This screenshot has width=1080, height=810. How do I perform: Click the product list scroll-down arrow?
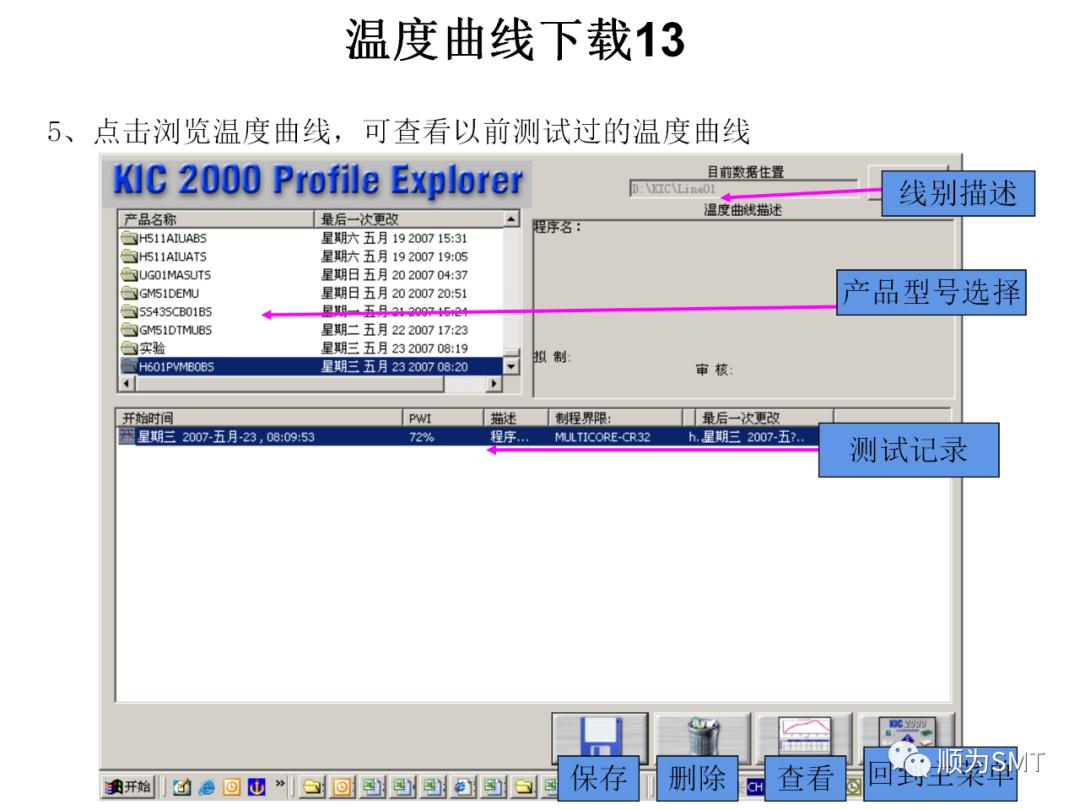[x=511, y=366]
